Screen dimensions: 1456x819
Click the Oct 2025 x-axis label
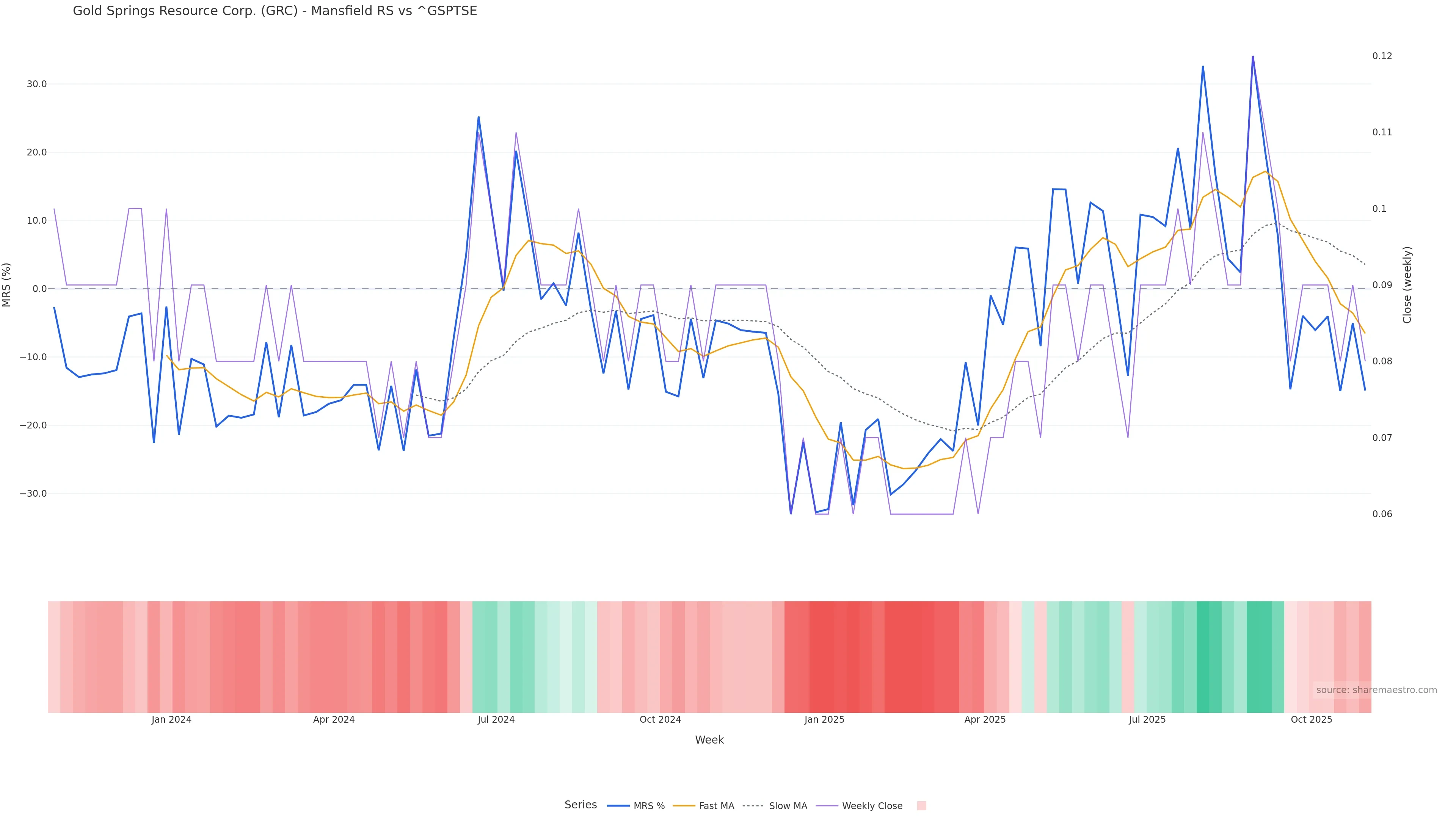(1311, 720)
